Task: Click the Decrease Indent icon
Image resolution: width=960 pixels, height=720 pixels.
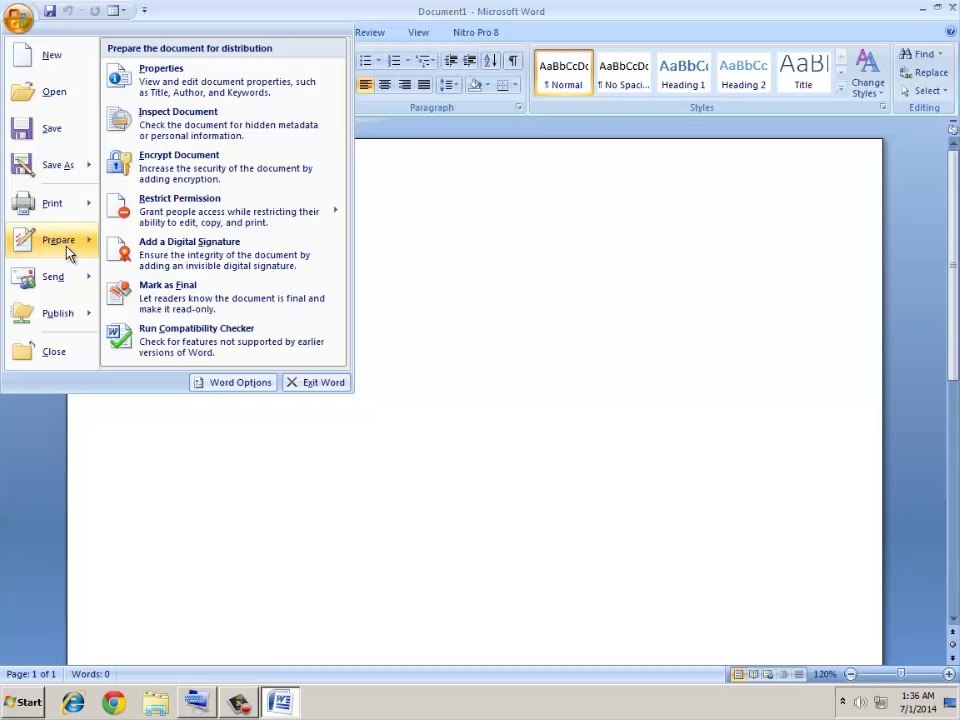Action: 451,61
